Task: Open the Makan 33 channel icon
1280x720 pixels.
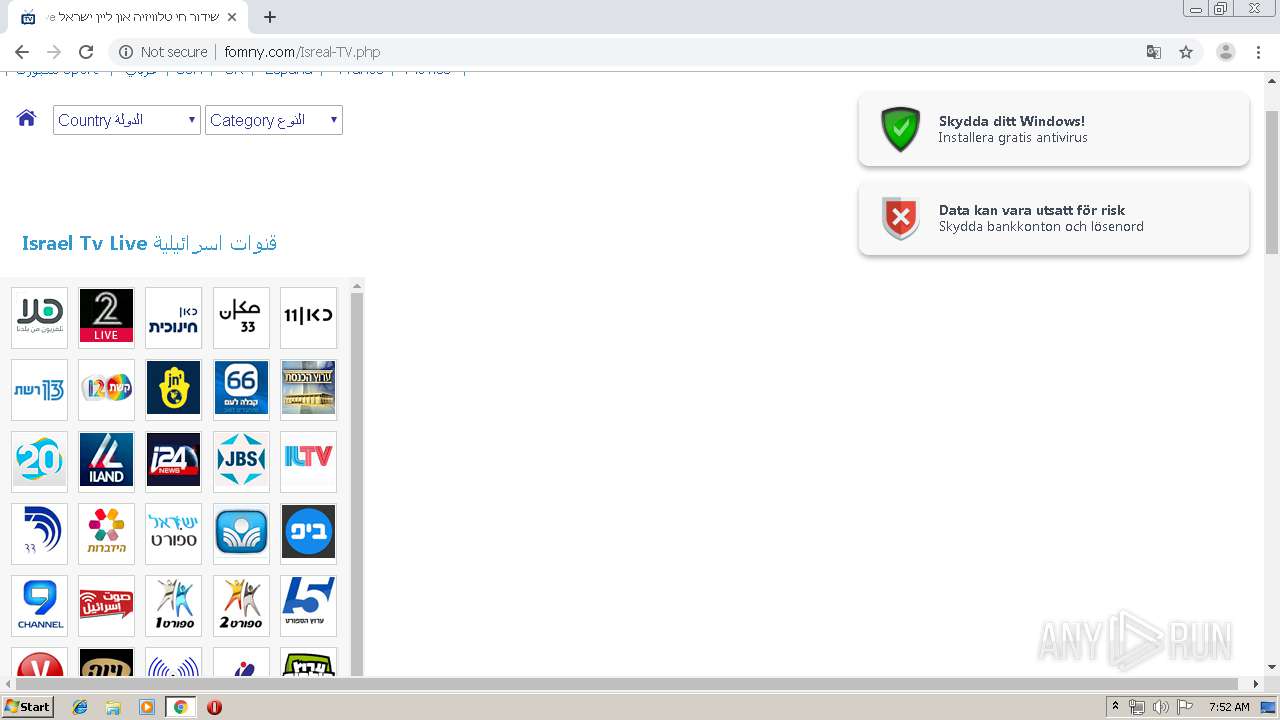Action: click(241, 318)
